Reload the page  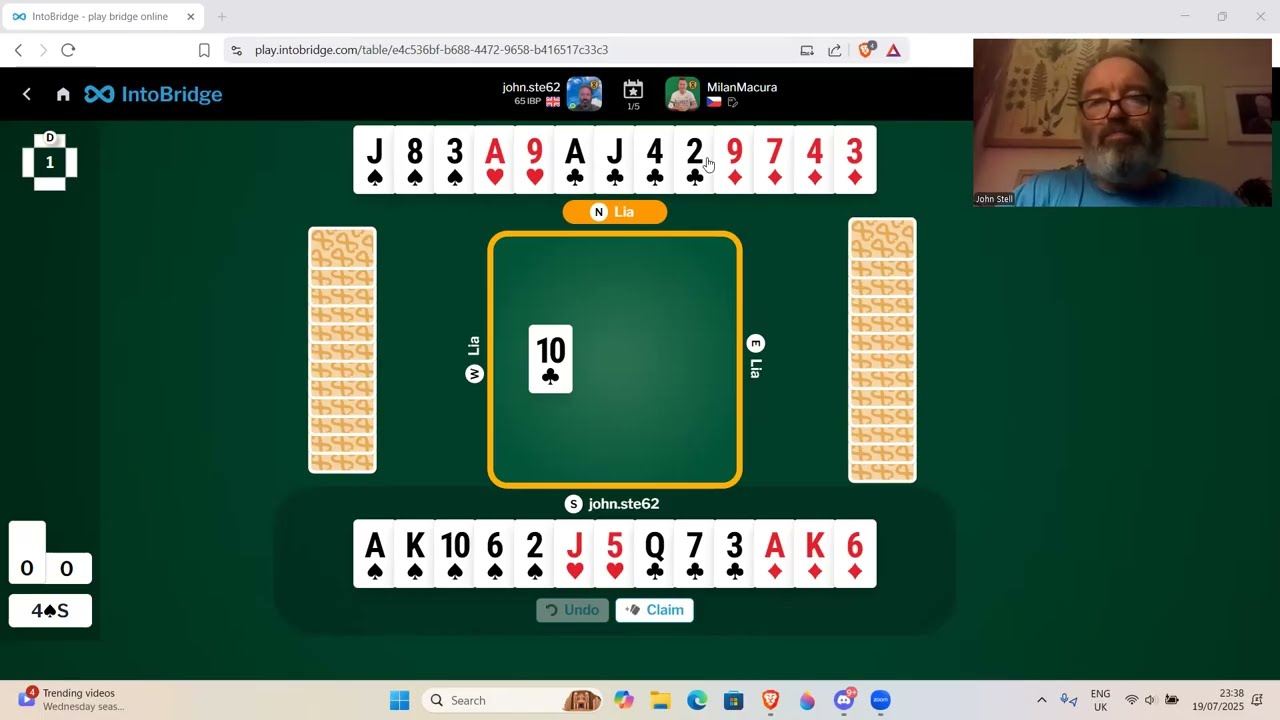[68, 50]
